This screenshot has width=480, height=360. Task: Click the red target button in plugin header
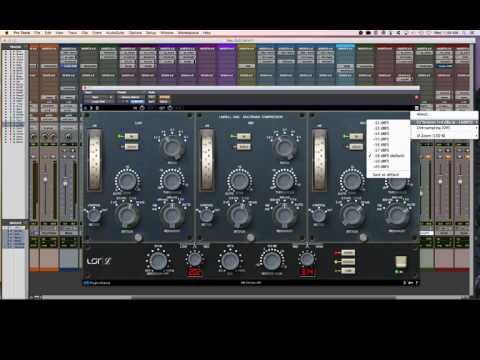tap(416, 97)
